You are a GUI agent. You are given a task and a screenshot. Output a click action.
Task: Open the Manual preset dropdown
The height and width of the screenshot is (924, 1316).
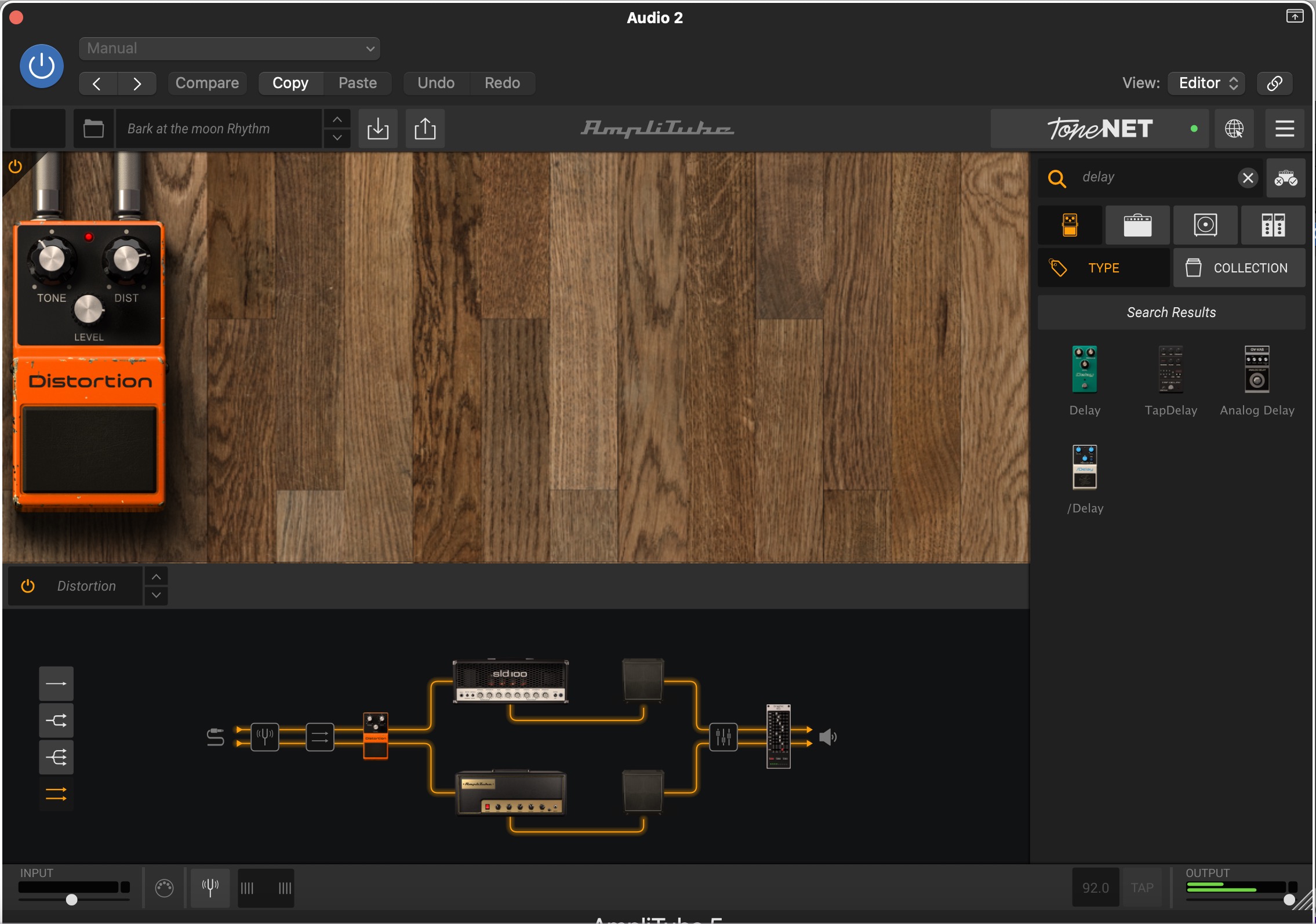[x=230, y=49]
